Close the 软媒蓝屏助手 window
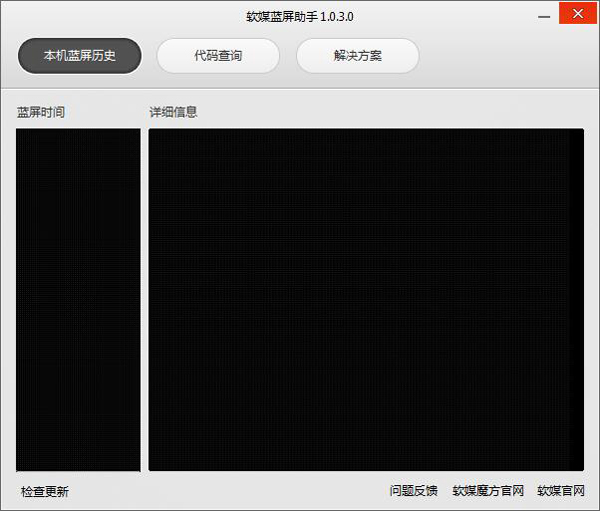The height and width of the screenshot is (511, 600). (x=578, y=13)
